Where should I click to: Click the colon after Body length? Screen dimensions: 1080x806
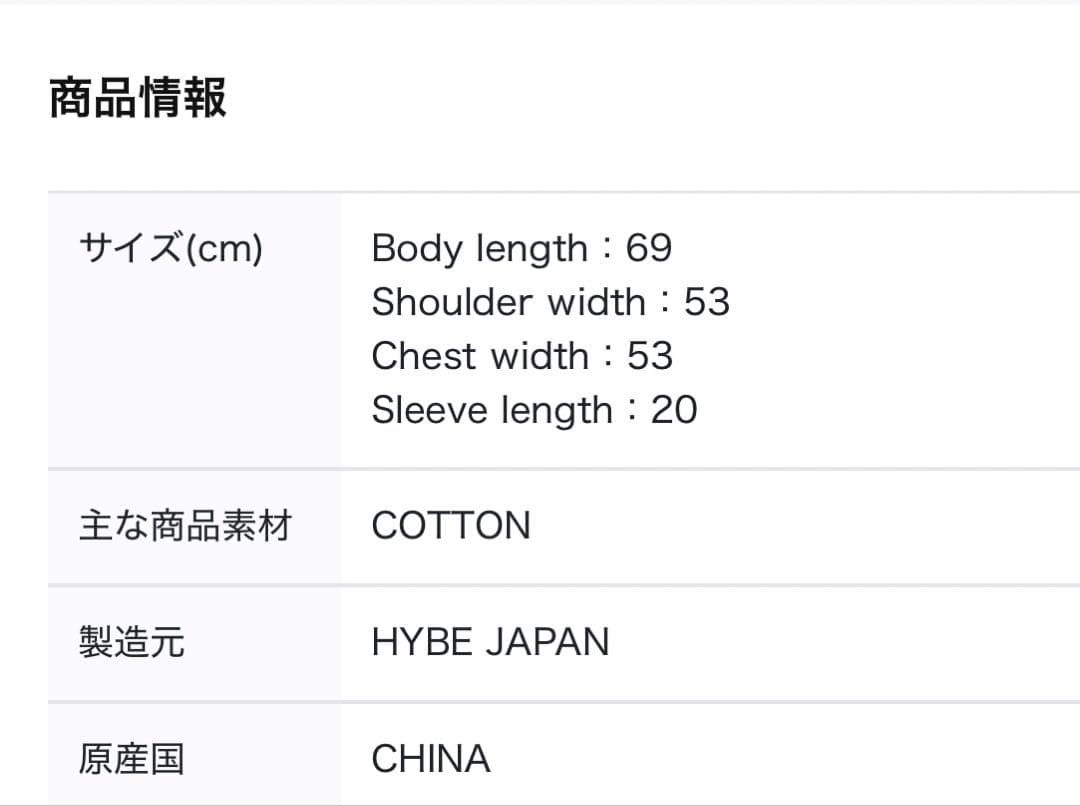[x=607, y=250]
